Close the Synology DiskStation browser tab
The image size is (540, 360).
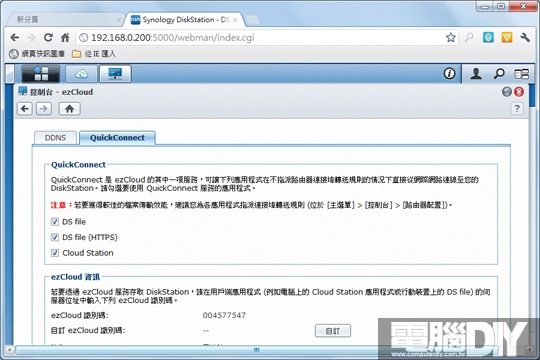click(x=235, y=20)
